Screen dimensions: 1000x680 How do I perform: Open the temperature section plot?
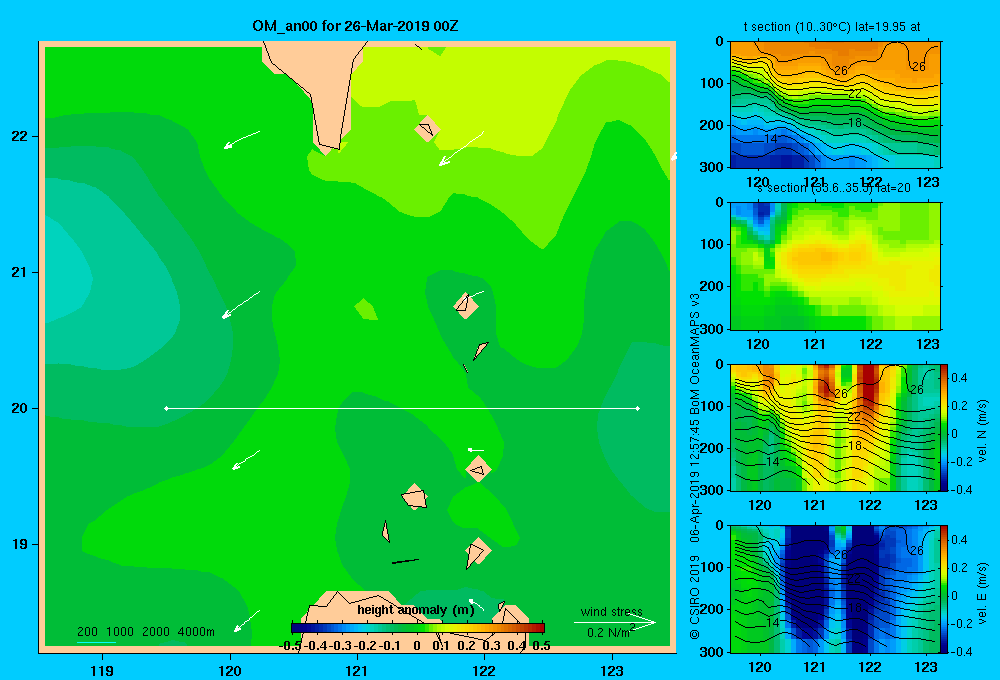pyautogui.click(x=835, y=105)
